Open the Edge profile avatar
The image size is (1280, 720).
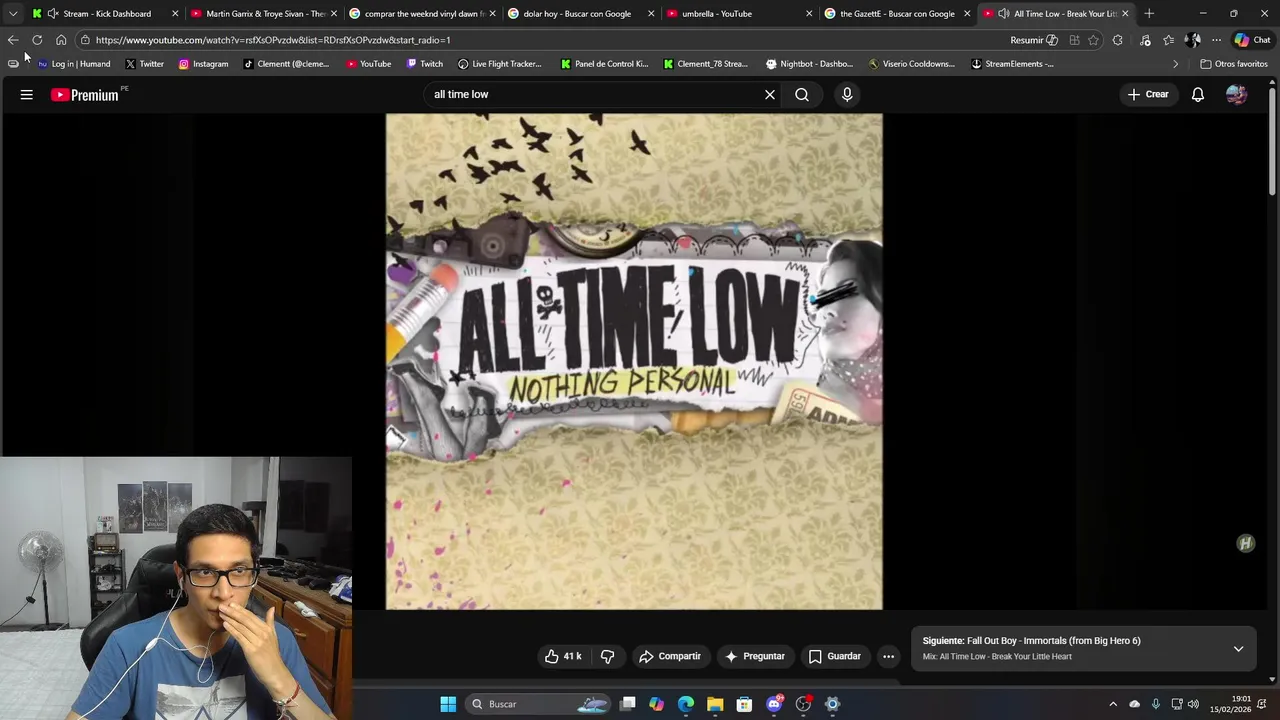click(x=1192, y=40)
